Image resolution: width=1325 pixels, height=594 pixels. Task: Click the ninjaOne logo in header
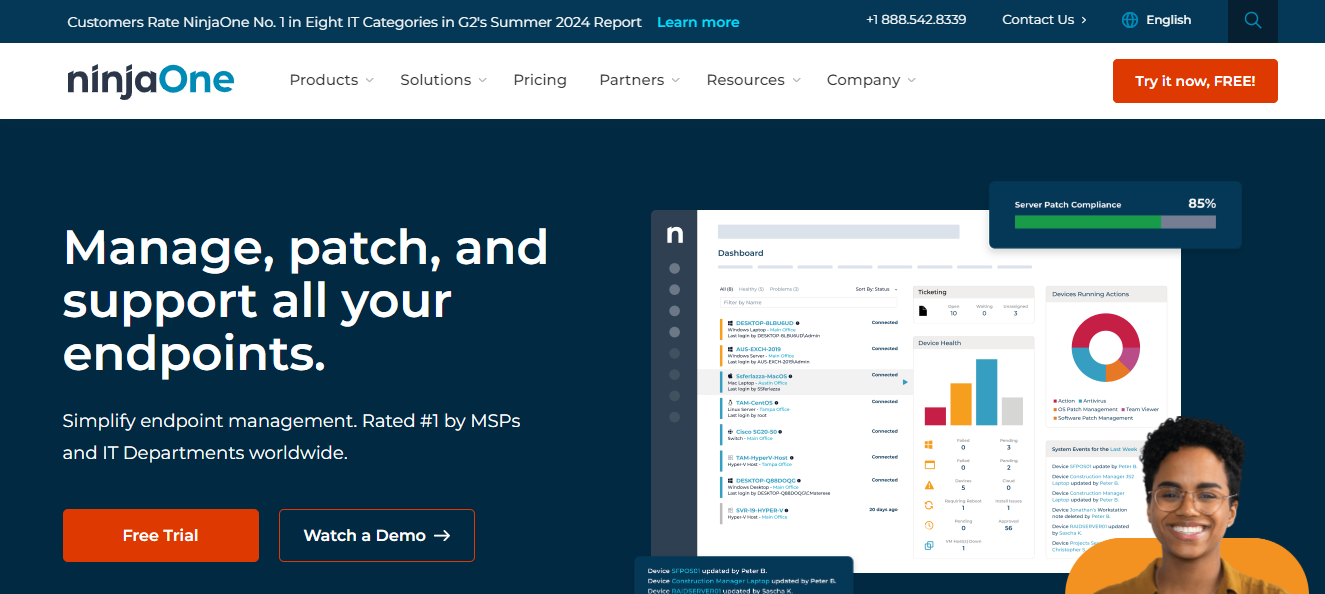point(151,80)
